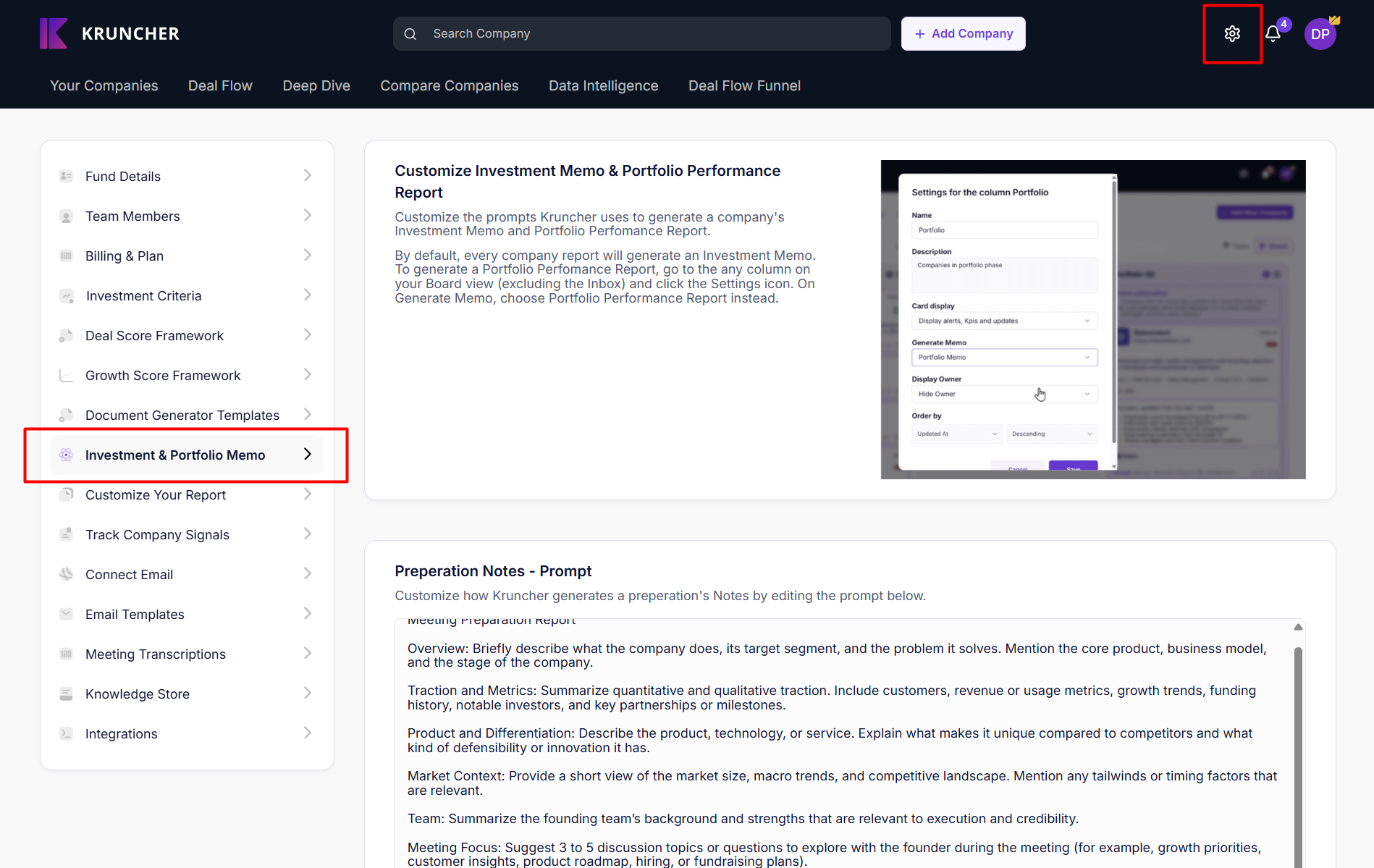Click the search magnifier icon
The width and height of the screenshot is (1374, 868).
click(410, 34)
